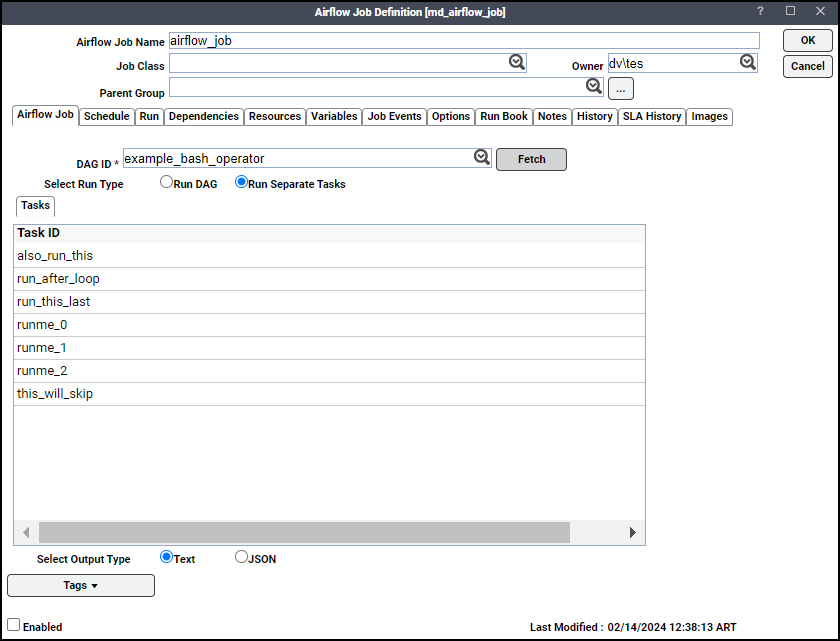
Task: Click the Task ID column header
Action: (x=329, y=233)
